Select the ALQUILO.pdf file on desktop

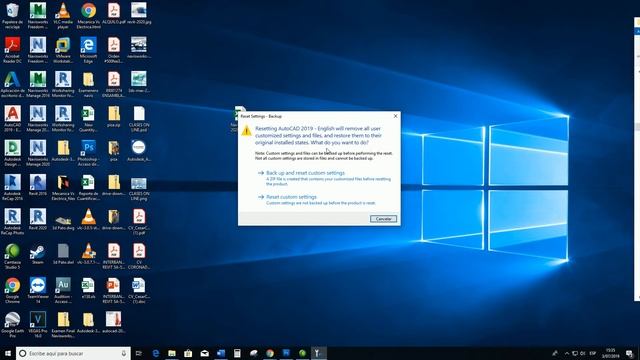pos(114,13)
